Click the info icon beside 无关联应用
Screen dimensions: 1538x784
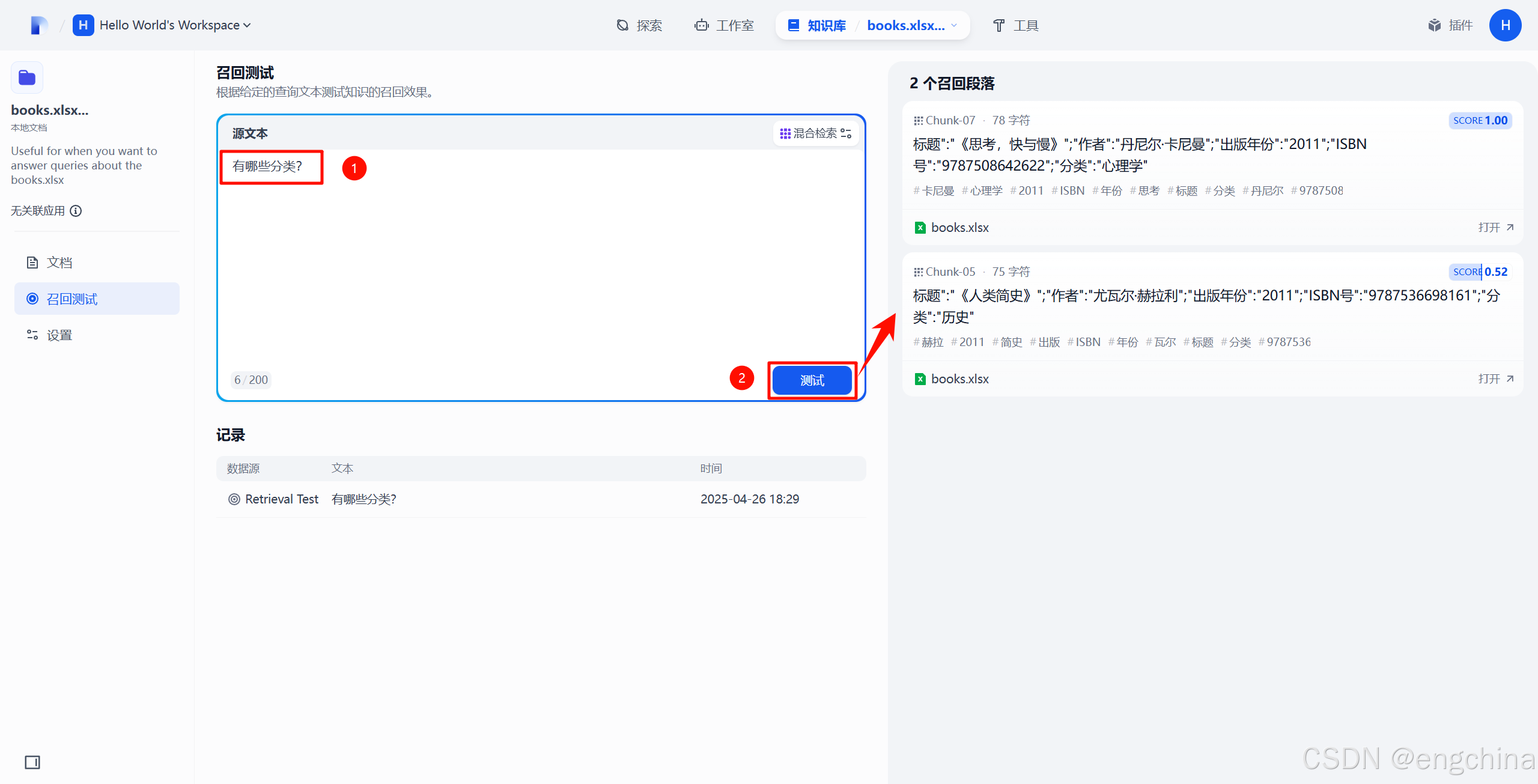click(76, 211)
